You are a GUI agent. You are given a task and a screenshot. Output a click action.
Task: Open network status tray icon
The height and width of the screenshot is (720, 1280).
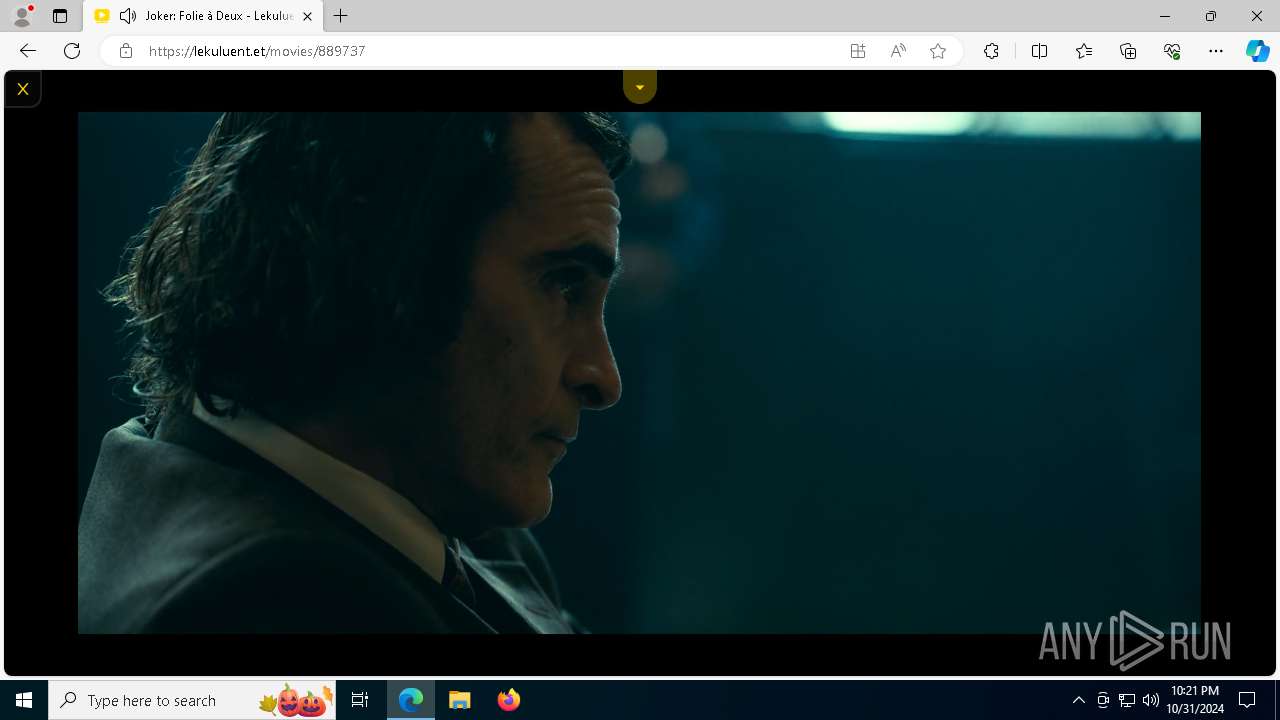click(x=1127, y=700)
